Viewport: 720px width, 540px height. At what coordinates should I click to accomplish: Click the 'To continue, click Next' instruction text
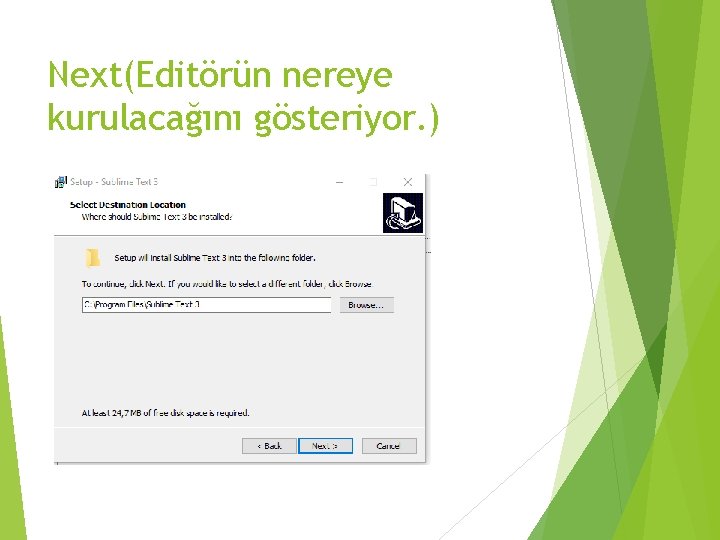[227, 284]
